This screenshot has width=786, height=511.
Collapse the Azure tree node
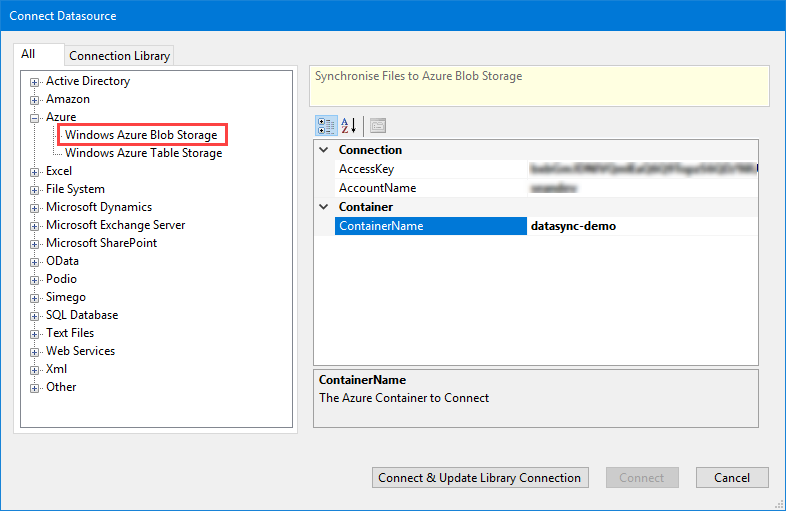point(34,118)
